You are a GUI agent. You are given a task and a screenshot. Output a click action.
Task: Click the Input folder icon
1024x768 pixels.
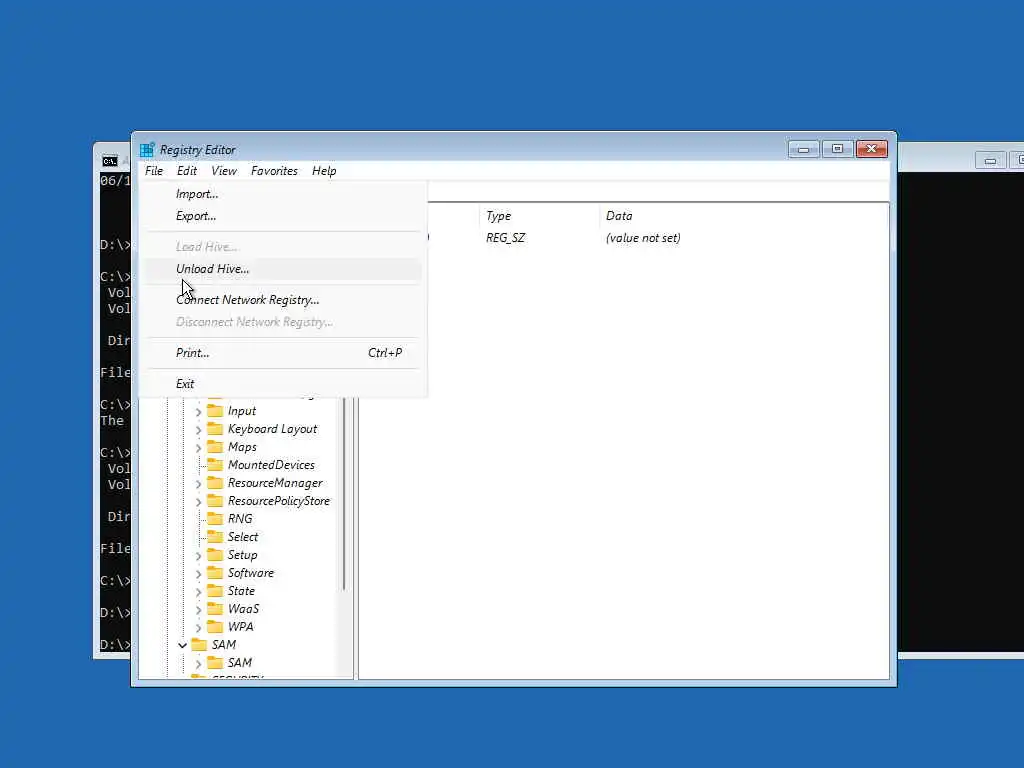pos(215,411)
